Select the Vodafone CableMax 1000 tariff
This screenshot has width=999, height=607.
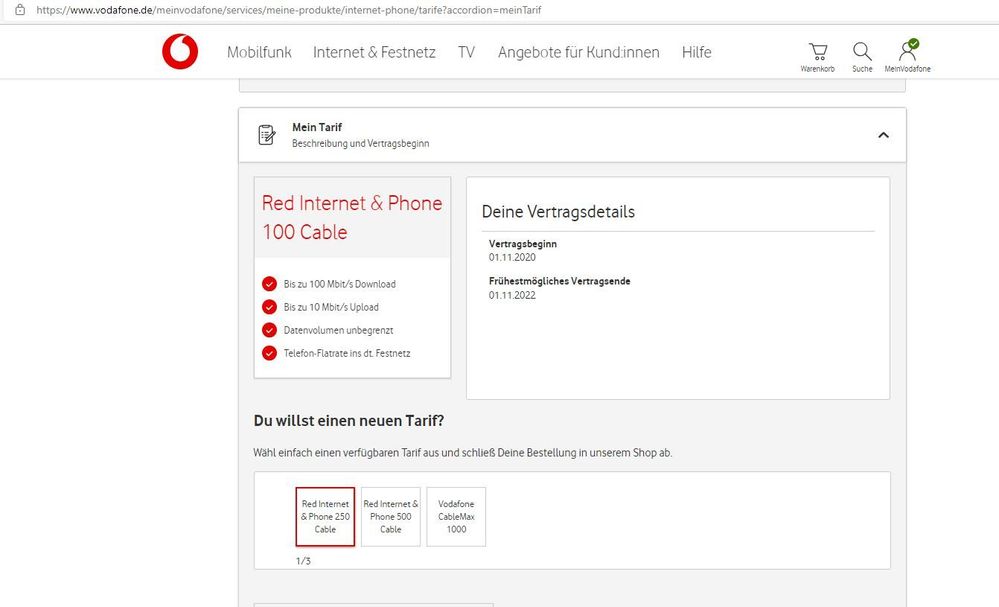456,517
